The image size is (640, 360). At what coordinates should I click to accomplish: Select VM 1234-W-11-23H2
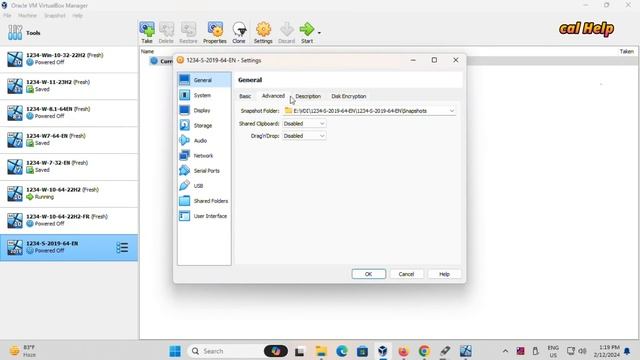tap(69, 86)
